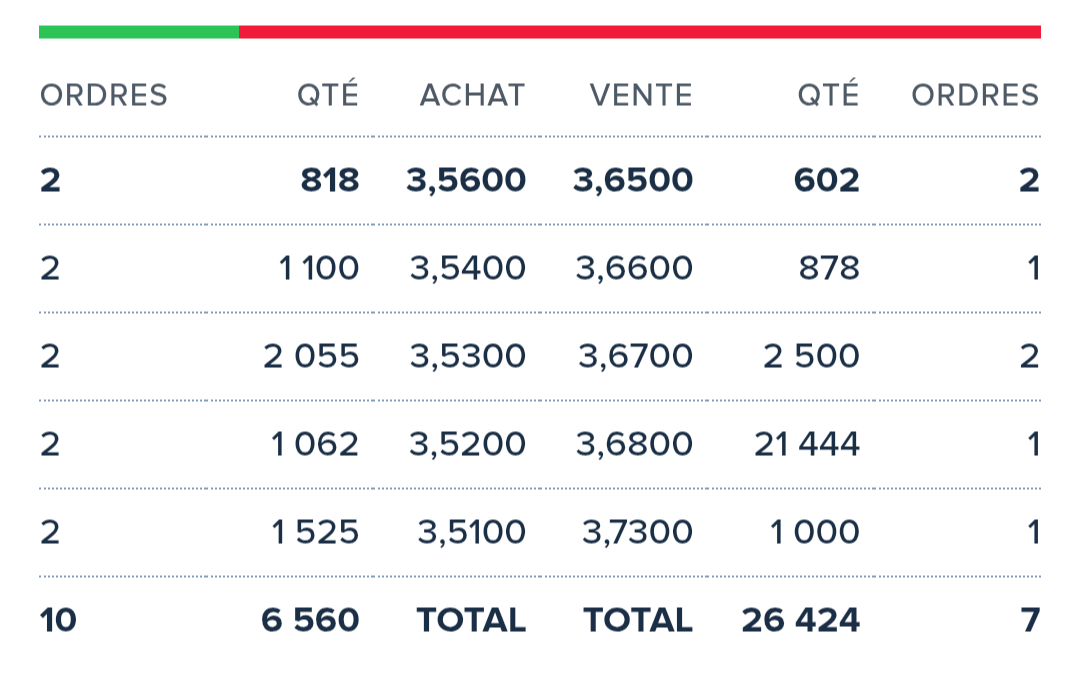Image resolution: width=1080 pixels, height=677 pixels.
Task: Click the green buy-side progress bar segment
Action: pyautogui.click(x=139, y=32)
